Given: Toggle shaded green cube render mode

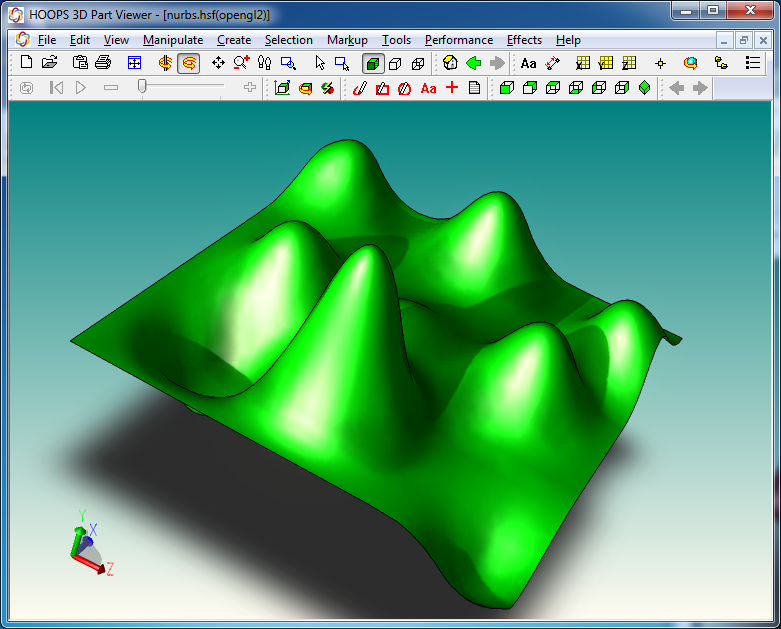Looking at the screenshot, I should pyautogui.click(x=373, y=63).
